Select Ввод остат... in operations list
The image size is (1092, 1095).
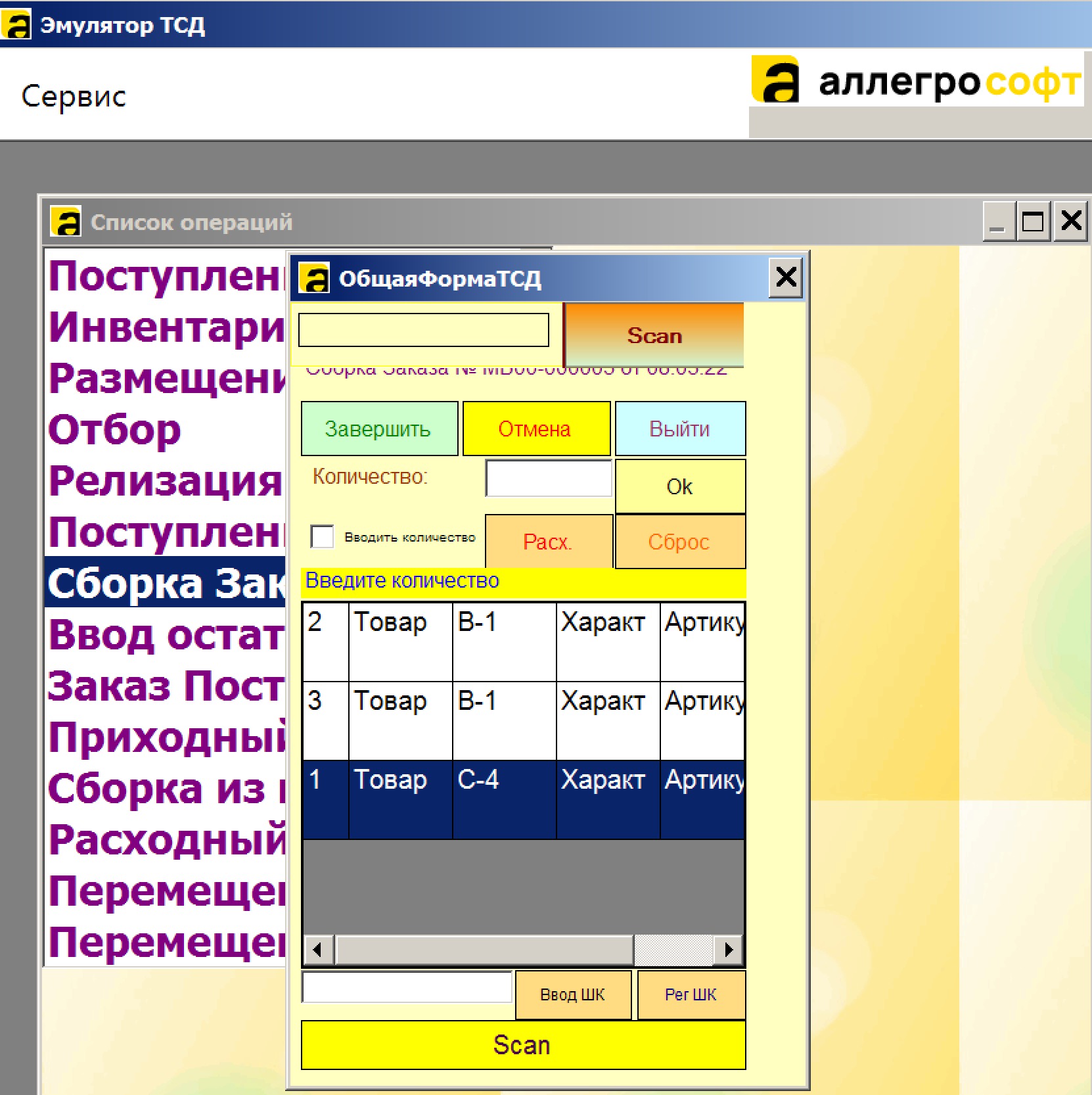(x=166, y=635)
